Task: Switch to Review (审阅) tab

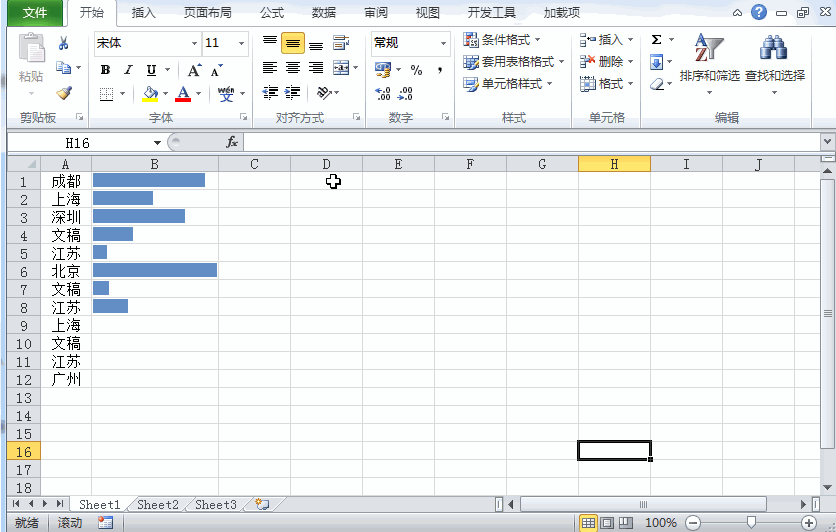Action: [376, 12]
